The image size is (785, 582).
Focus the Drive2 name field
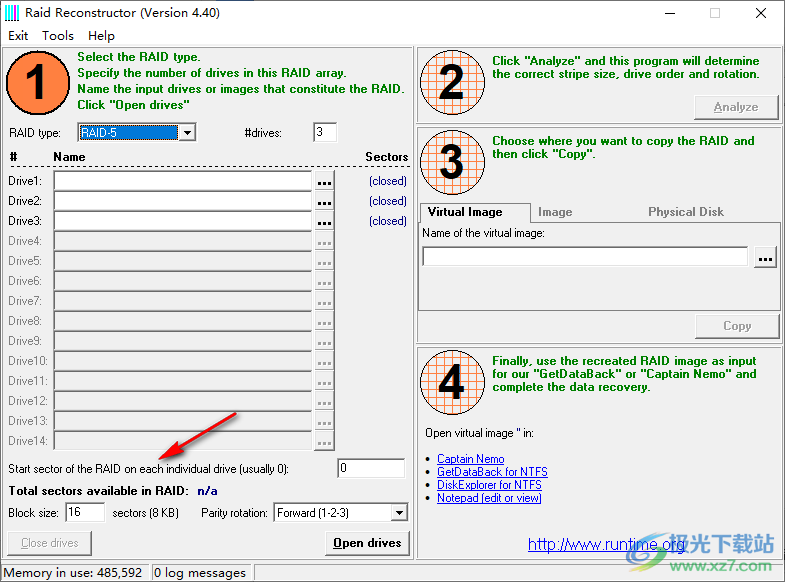click(x=183, y=201)
